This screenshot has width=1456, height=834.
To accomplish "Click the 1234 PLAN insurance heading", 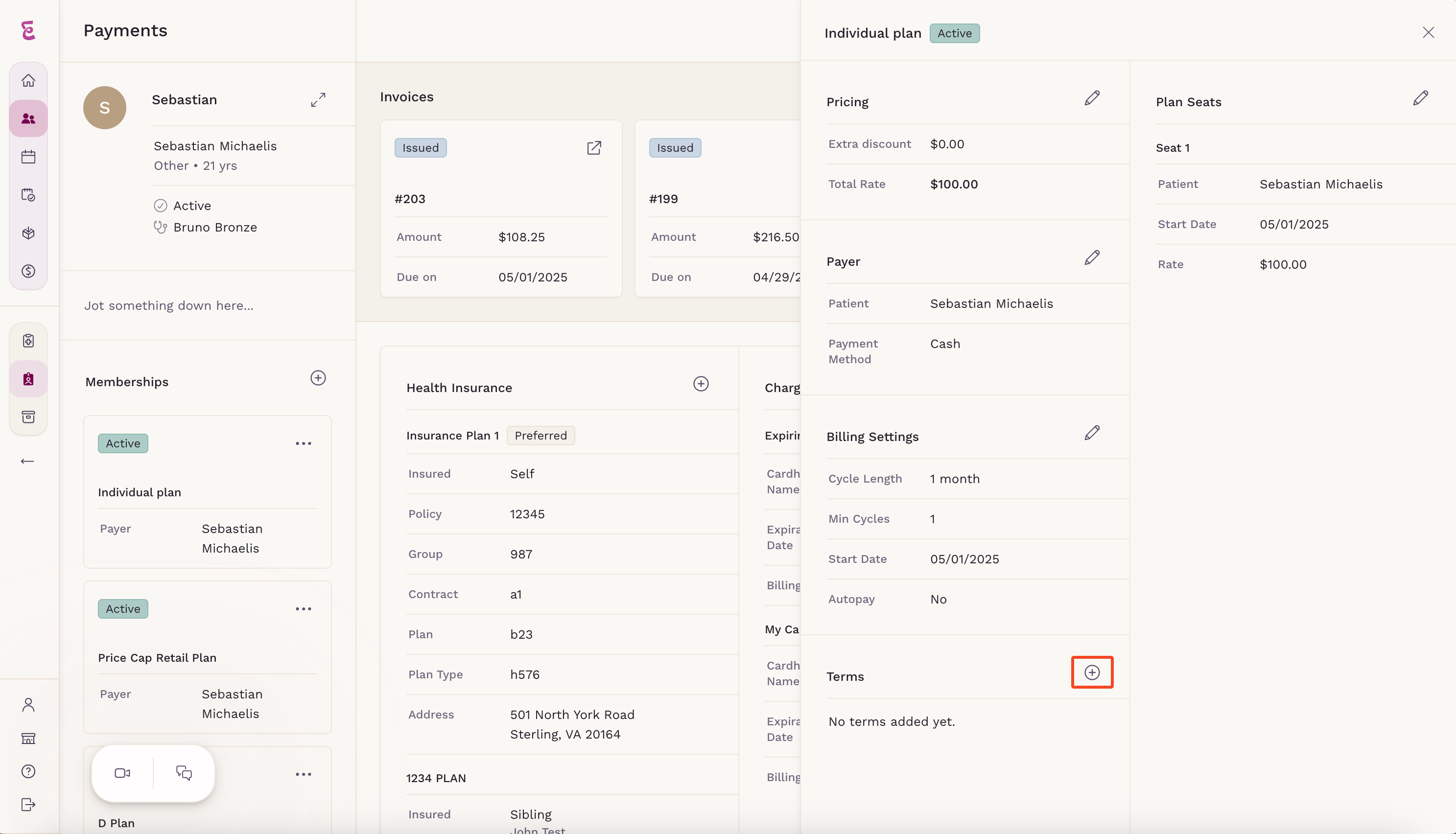I will 436,778.
